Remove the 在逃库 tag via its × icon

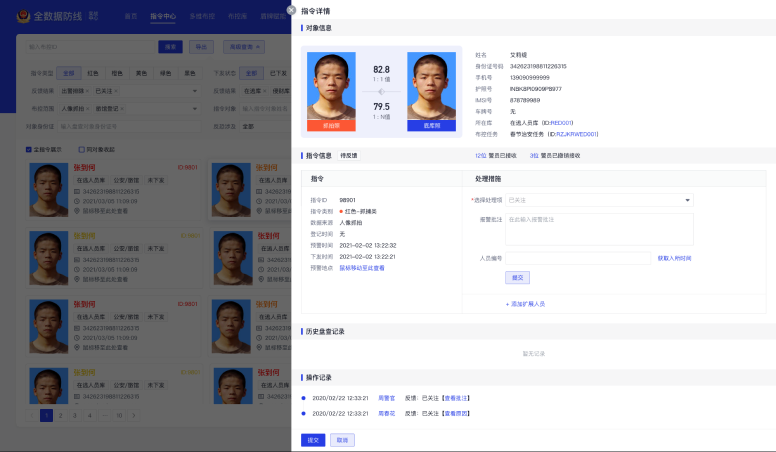point(265,91)
